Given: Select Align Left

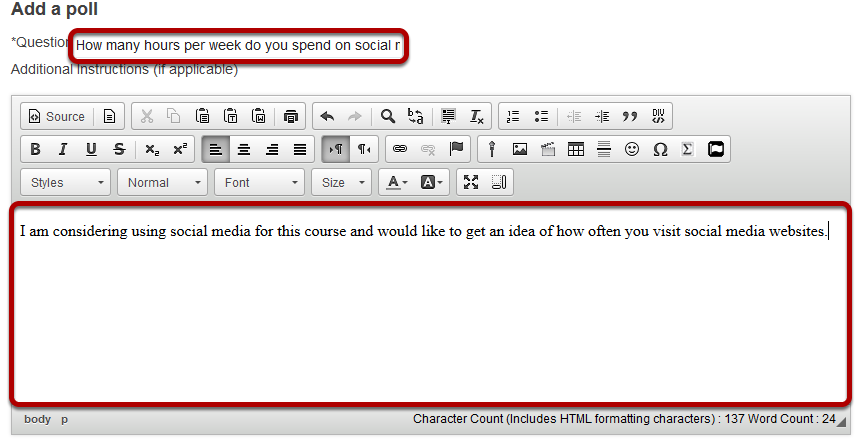Looking at the screenshot, I should click(x=216, y=149).
